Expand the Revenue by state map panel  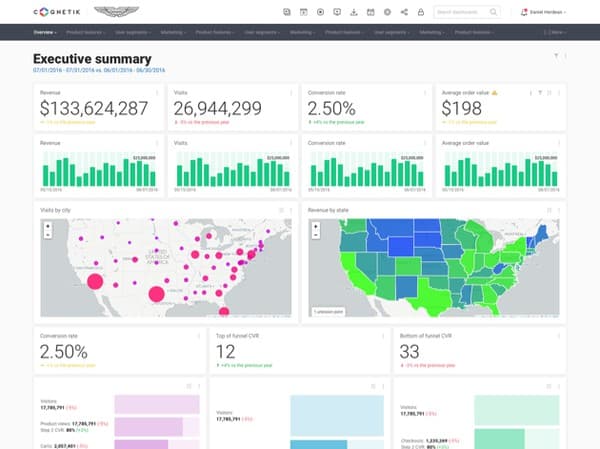(x=549, y=210)
